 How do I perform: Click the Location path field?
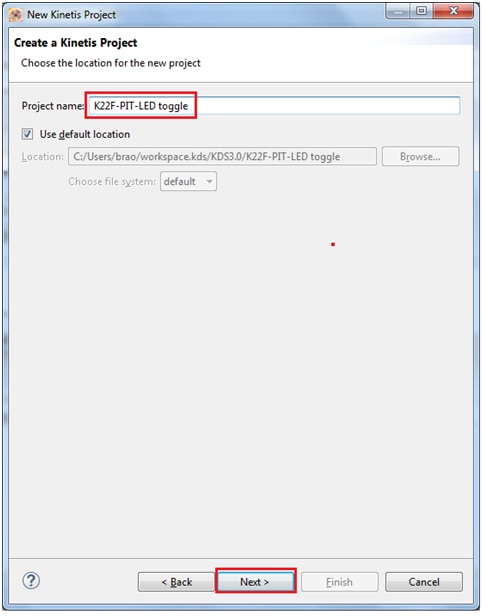coord(222,157)
